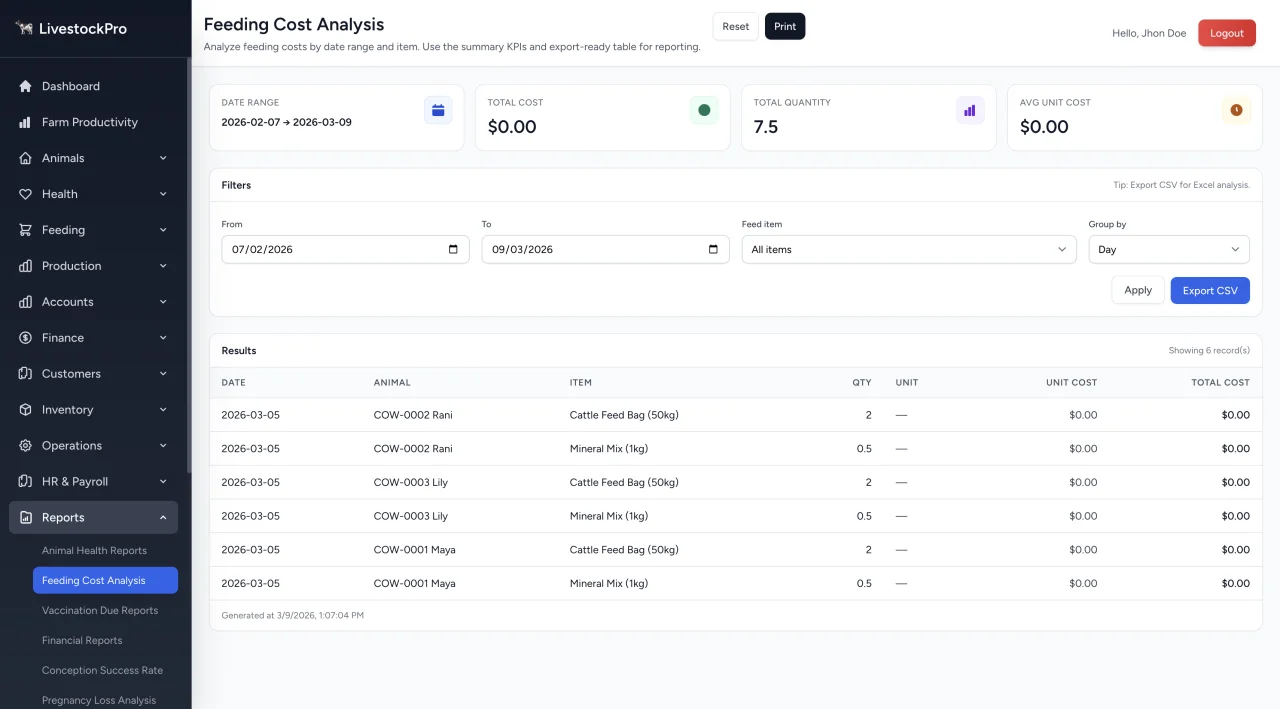
Task: Click the LivestockPro logo icon
Action: coord(24,28)
